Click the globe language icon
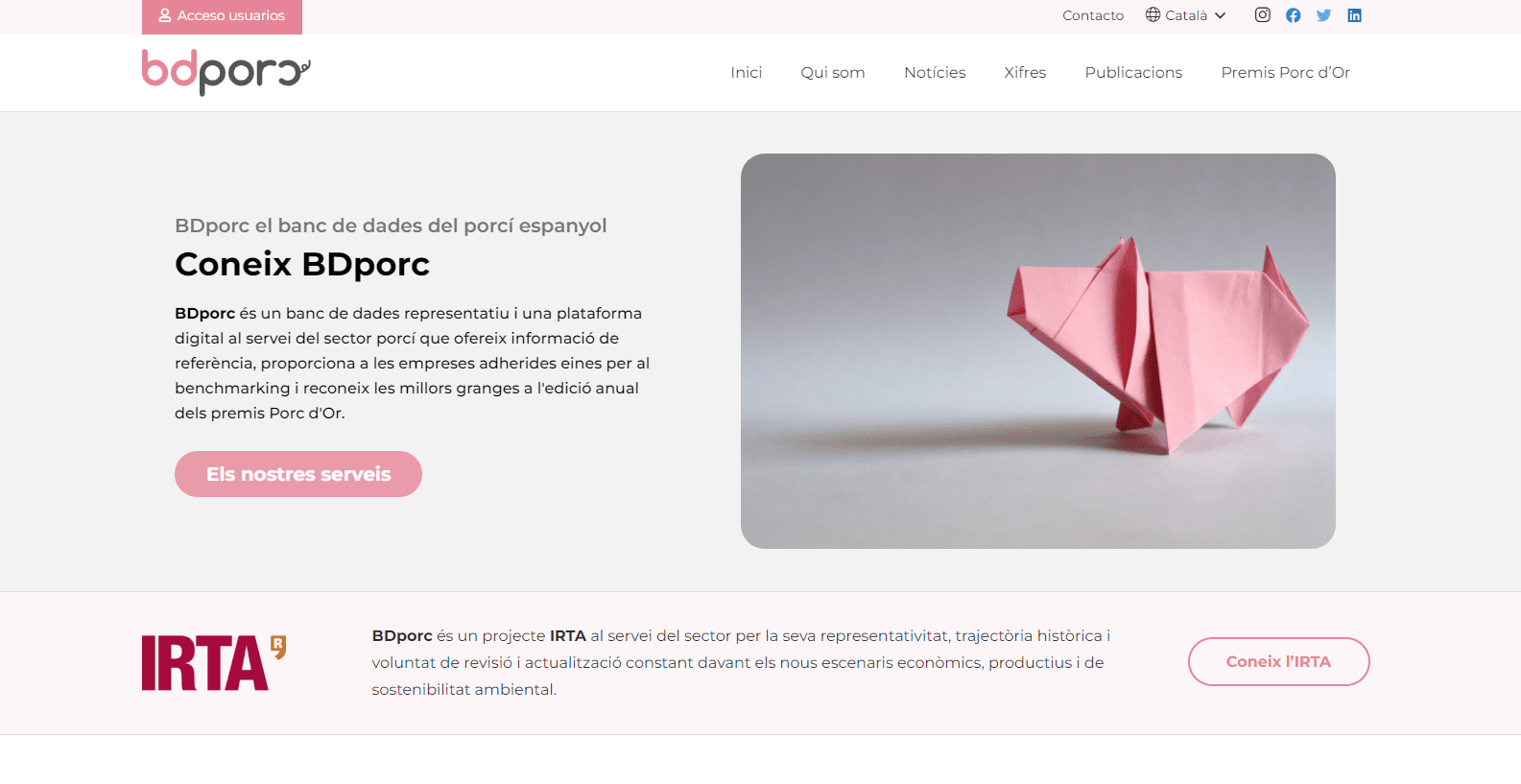This screenshot has height=784, width=1521. point(1153,15)
